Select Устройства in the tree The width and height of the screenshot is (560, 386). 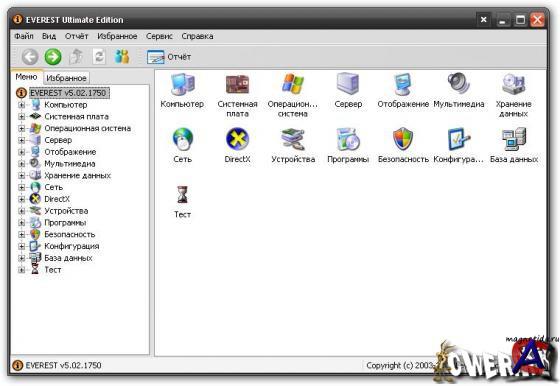pos(66,211)
